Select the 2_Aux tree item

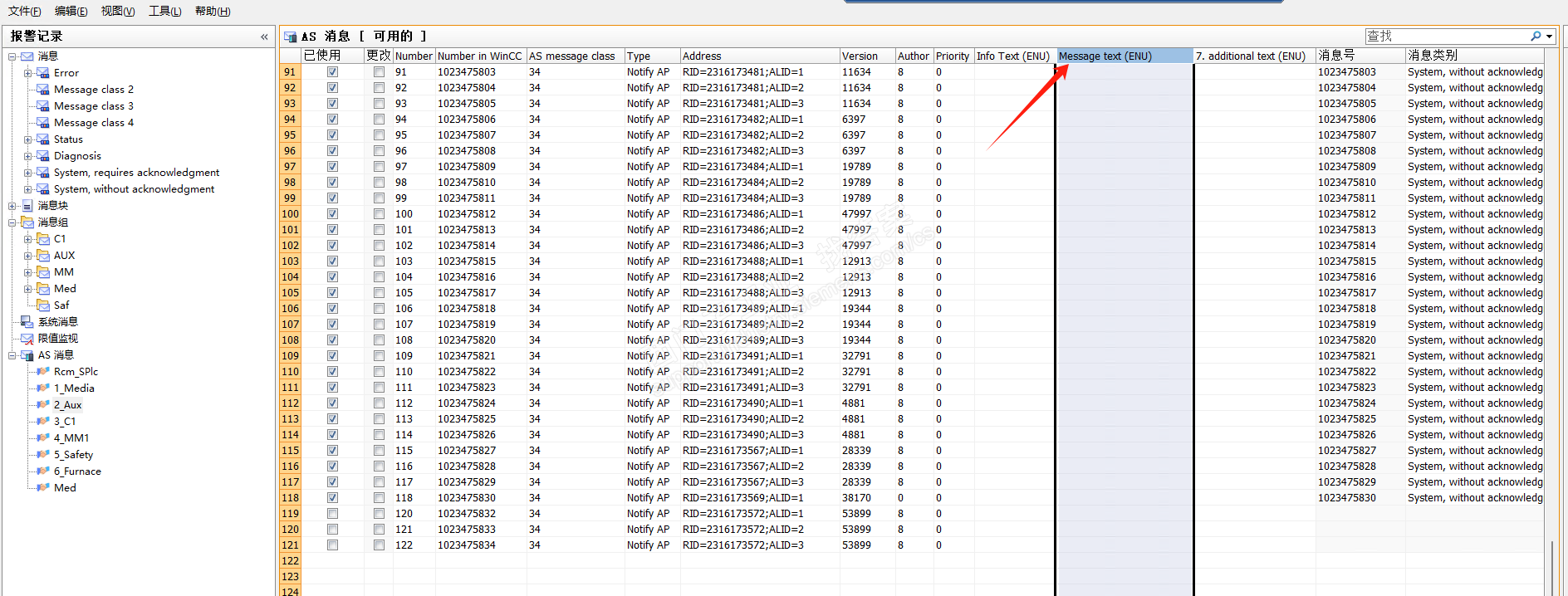68,405
